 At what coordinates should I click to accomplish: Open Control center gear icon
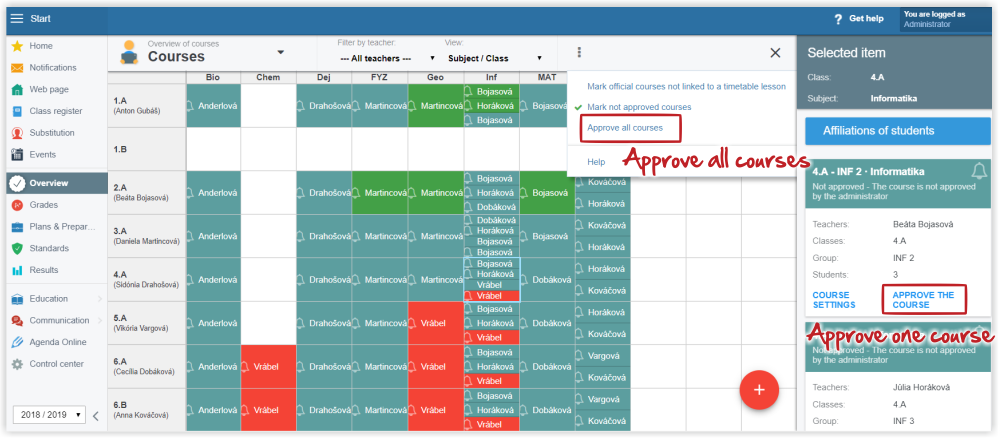click(17, 364)
